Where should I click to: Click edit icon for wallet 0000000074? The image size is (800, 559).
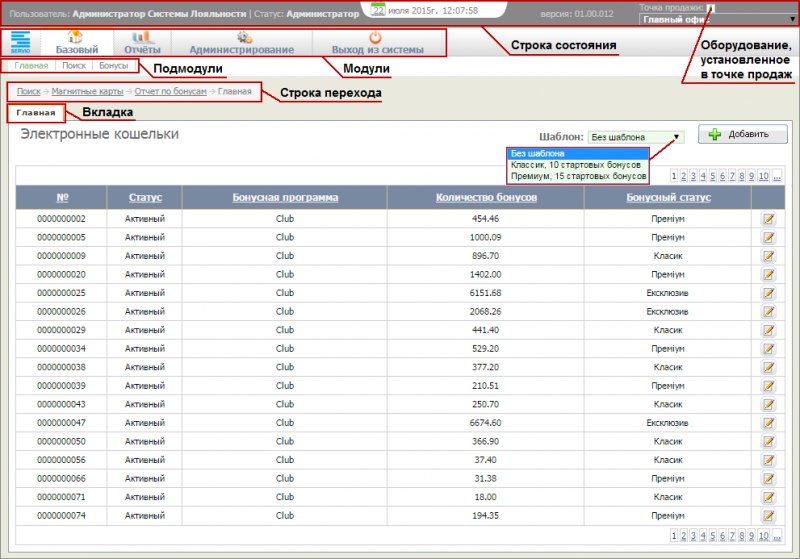click(x=769, y=515)
